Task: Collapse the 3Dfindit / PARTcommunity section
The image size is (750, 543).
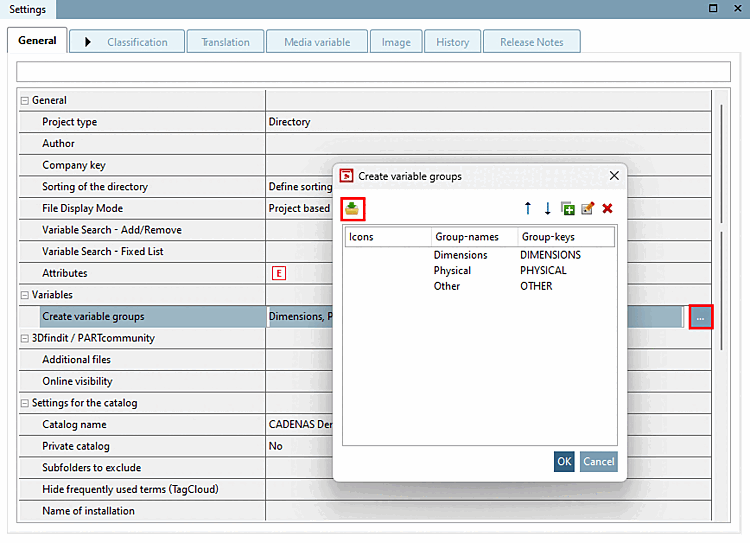Action: 24,339
